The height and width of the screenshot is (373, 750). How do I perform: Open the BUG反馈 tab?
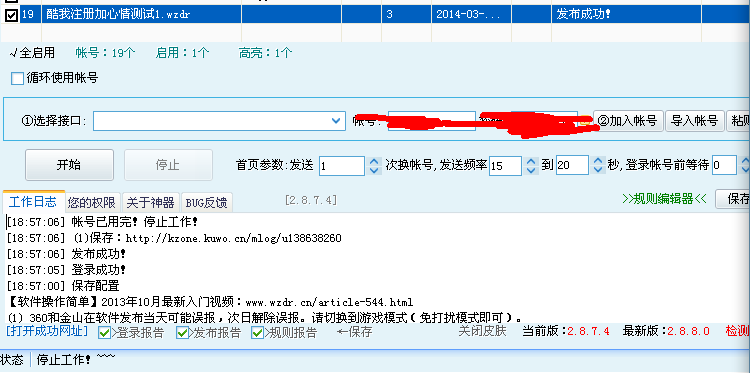click(x=207, y=203)
